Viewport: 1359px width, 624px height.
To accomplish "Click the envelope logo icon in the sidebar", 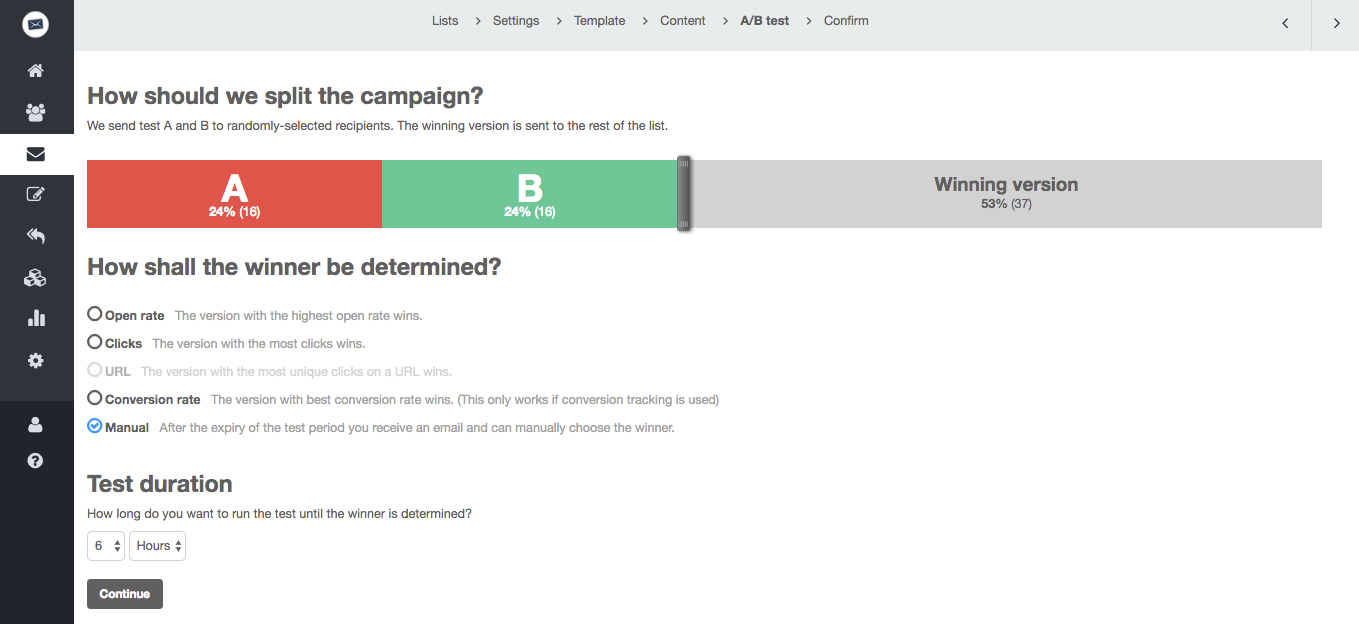I will click(36, 24).
